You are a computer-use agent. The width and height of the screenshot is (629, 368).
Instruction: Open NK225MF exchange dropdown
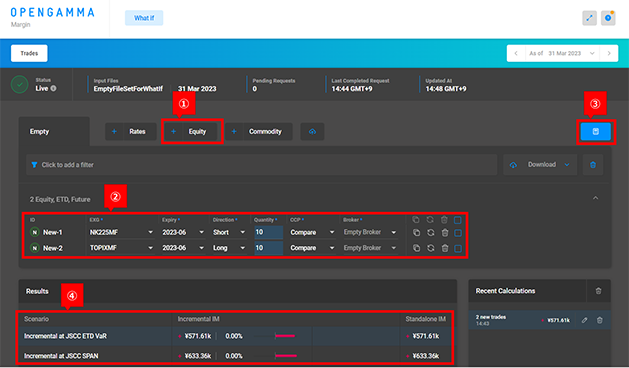(121, 232)
